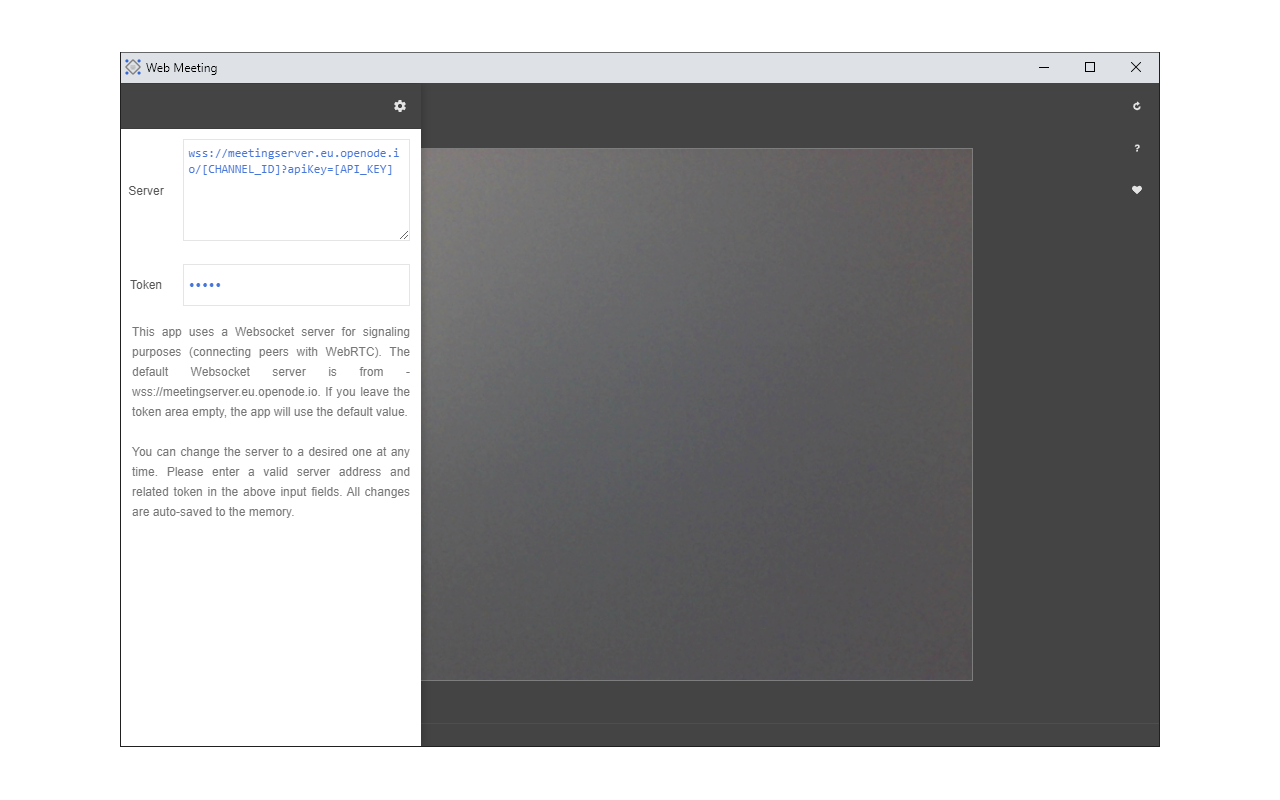
Task: Select the question mark icon on the sidebar
Action: click(x=1137, y=148)
